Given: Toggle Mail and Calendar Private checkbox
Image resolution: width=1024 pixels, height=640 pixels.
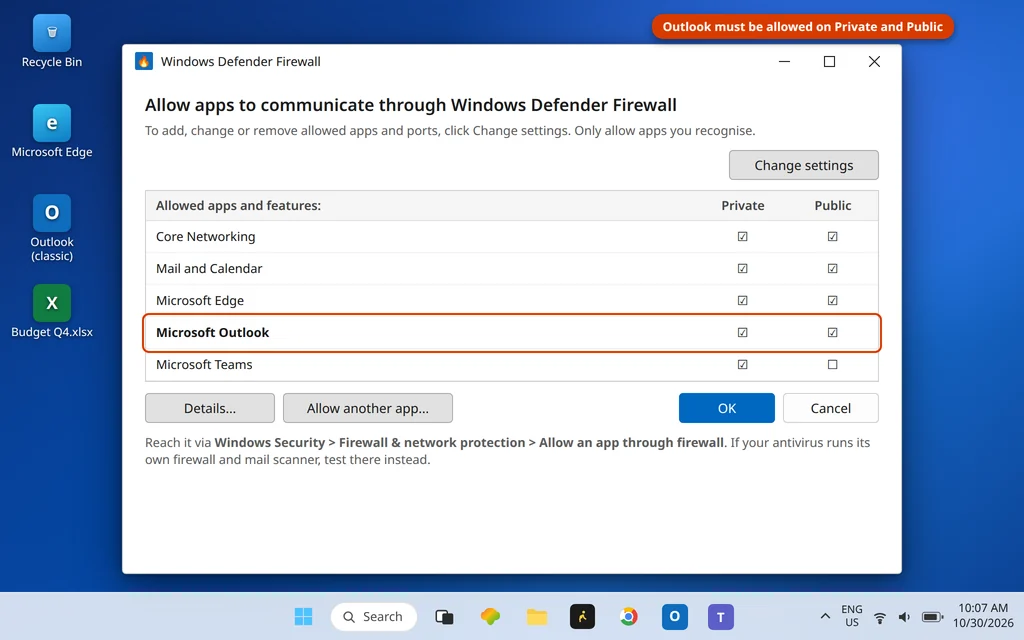Looking at the screenshot, I should [x=743, y=268].
